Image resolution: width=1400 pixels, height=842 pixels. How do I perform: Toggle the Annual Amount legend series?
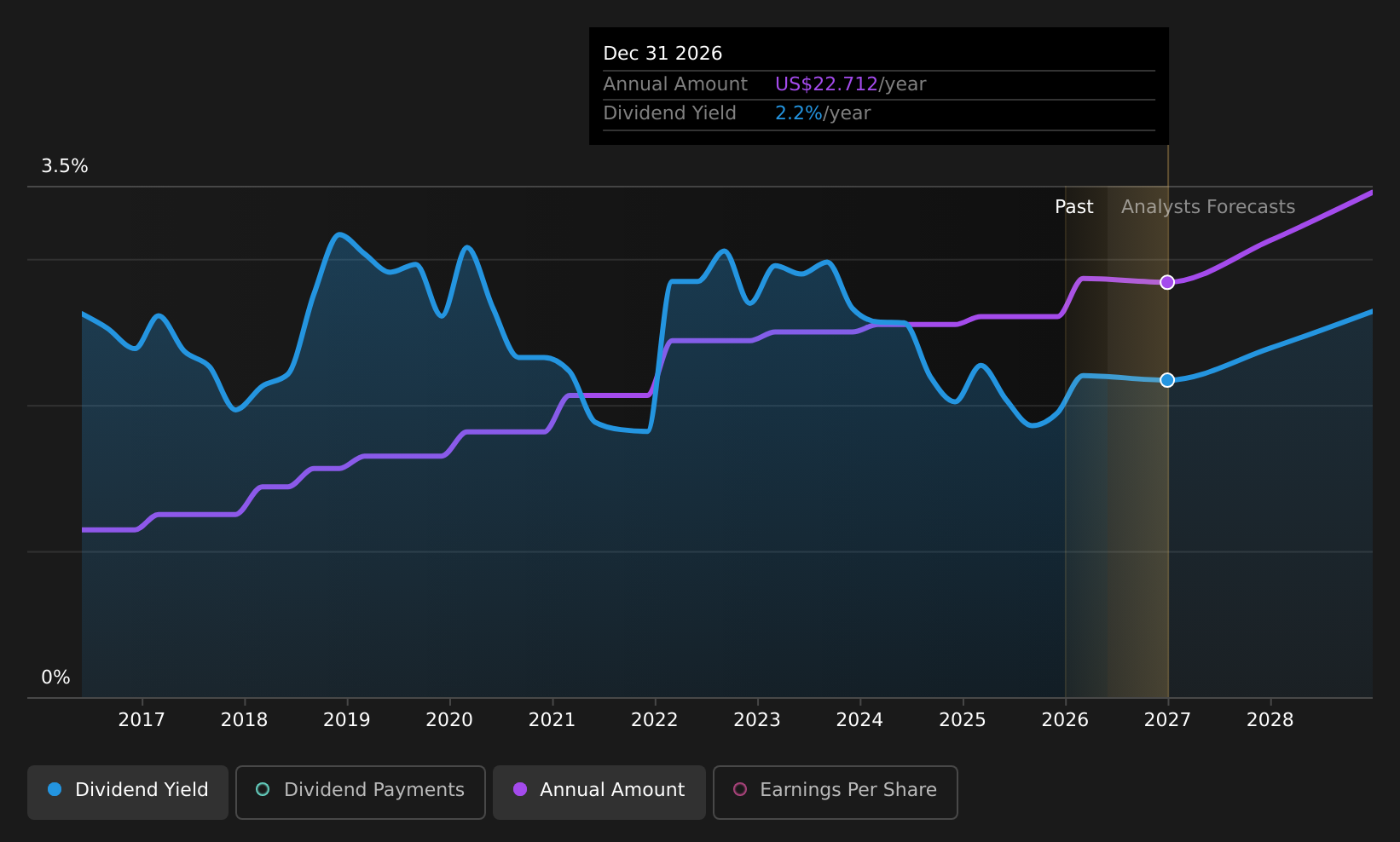599,792
